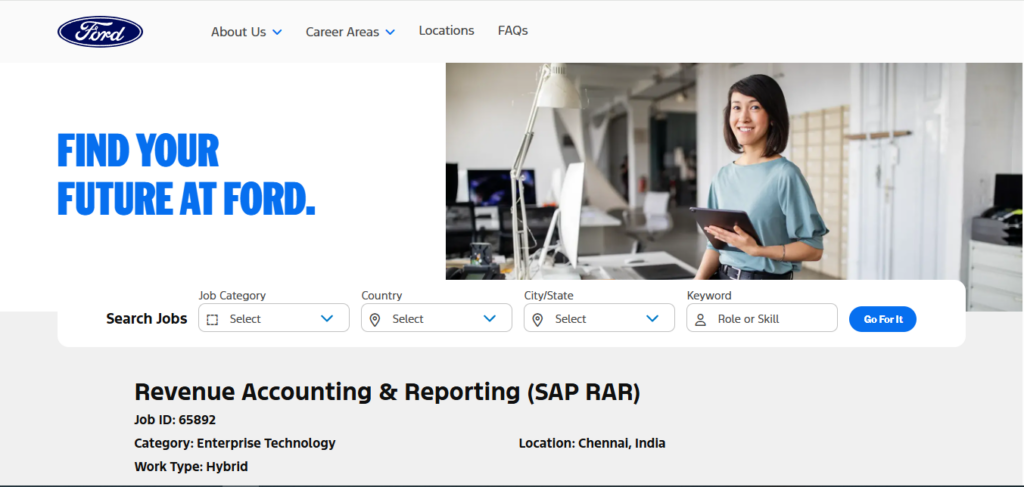Viewport: 1024px width, 487px height.
Task: Click the Country location pin icon
Action: pos(375,320)
